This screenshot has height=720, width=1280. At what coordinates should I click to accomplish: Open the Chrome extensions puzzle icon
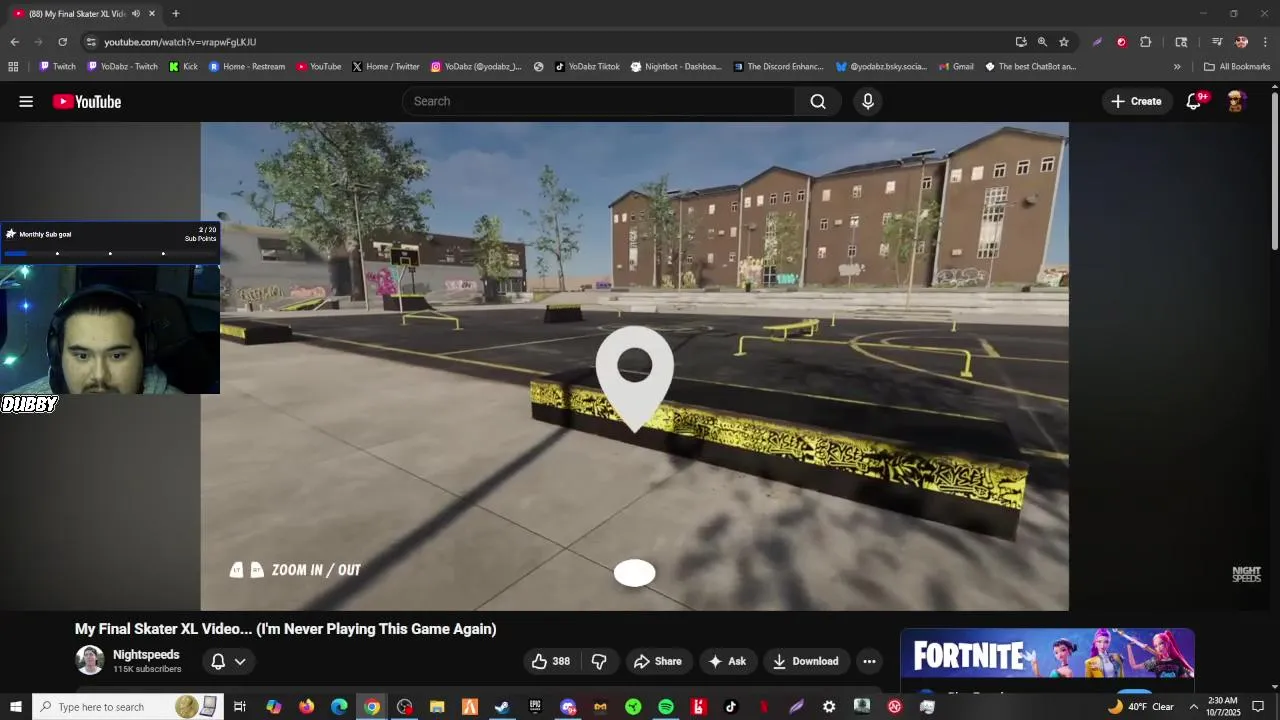(x=1146, y=42)
